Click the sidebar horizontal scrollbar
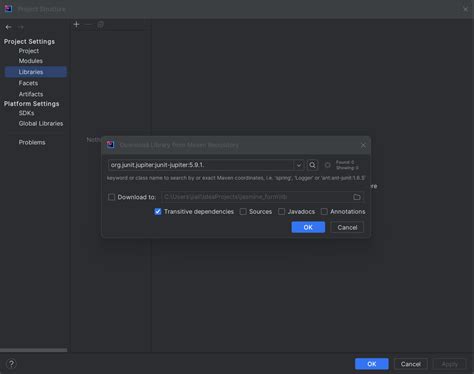Screen dimensions: 474x374 point(34,350)
